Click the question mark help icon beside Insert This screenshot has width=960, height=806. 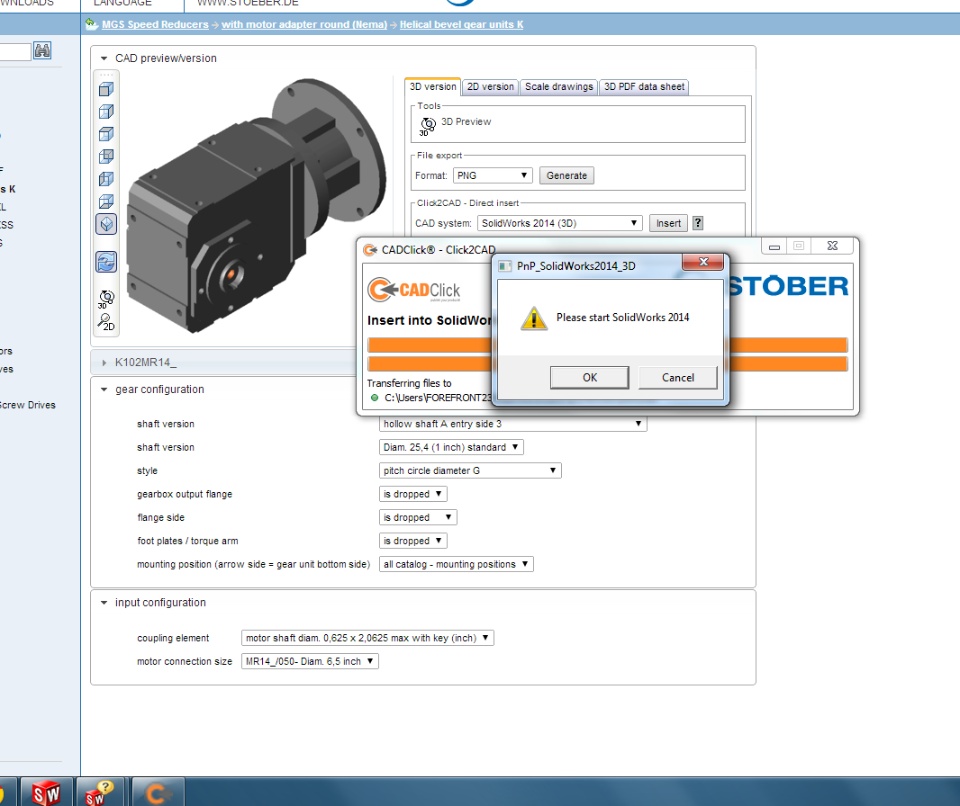(x=697, y=223)
